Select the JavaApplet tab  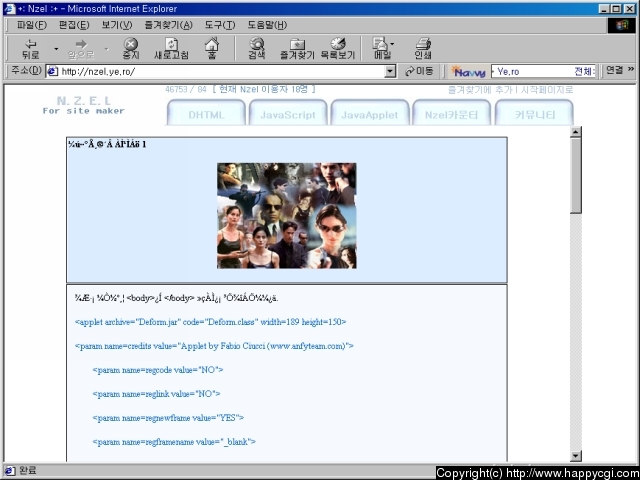click(x=369, y=113)
